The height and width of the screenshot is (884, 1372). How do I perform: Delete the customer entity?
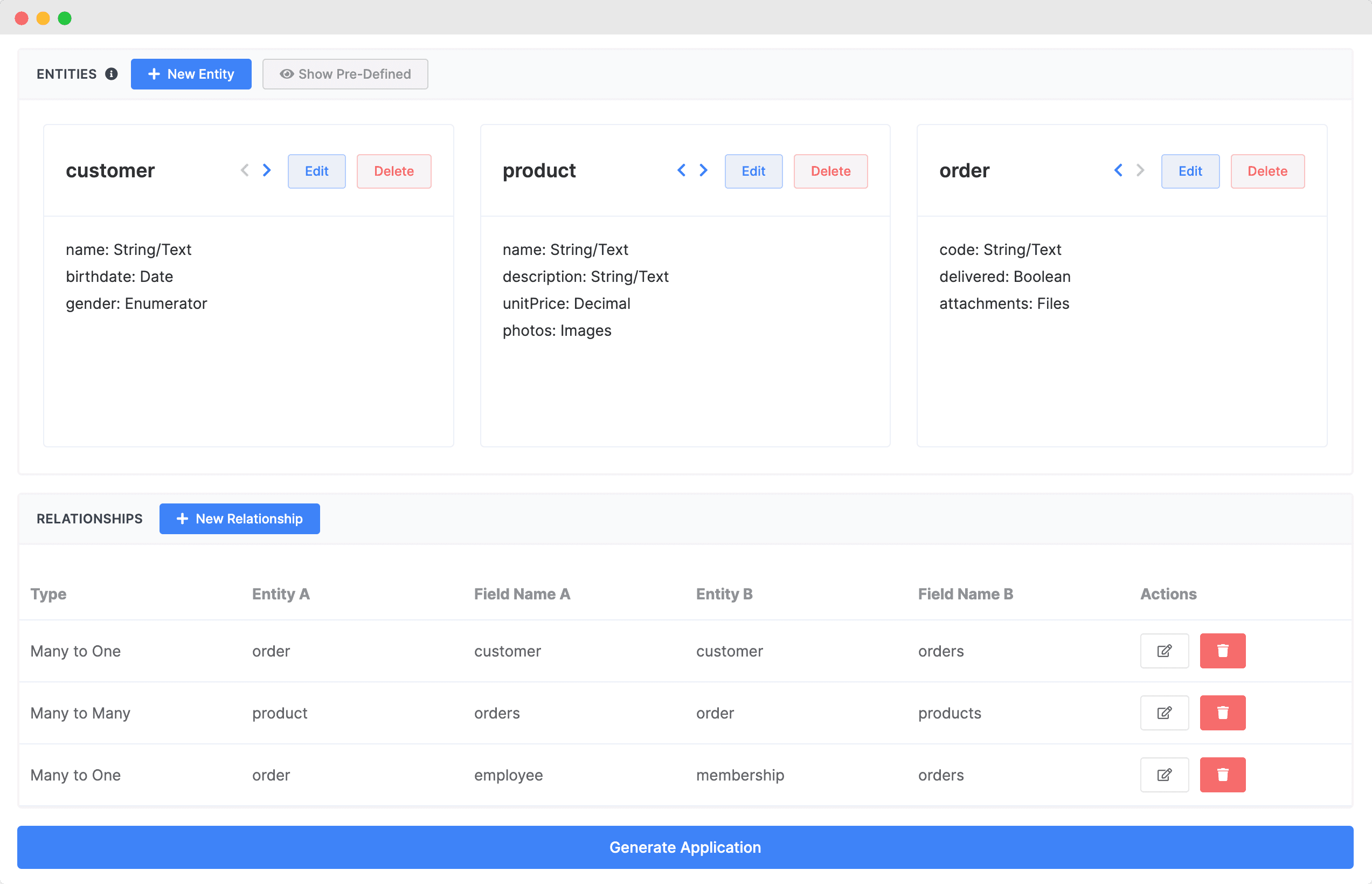click(x=393, y=171)
